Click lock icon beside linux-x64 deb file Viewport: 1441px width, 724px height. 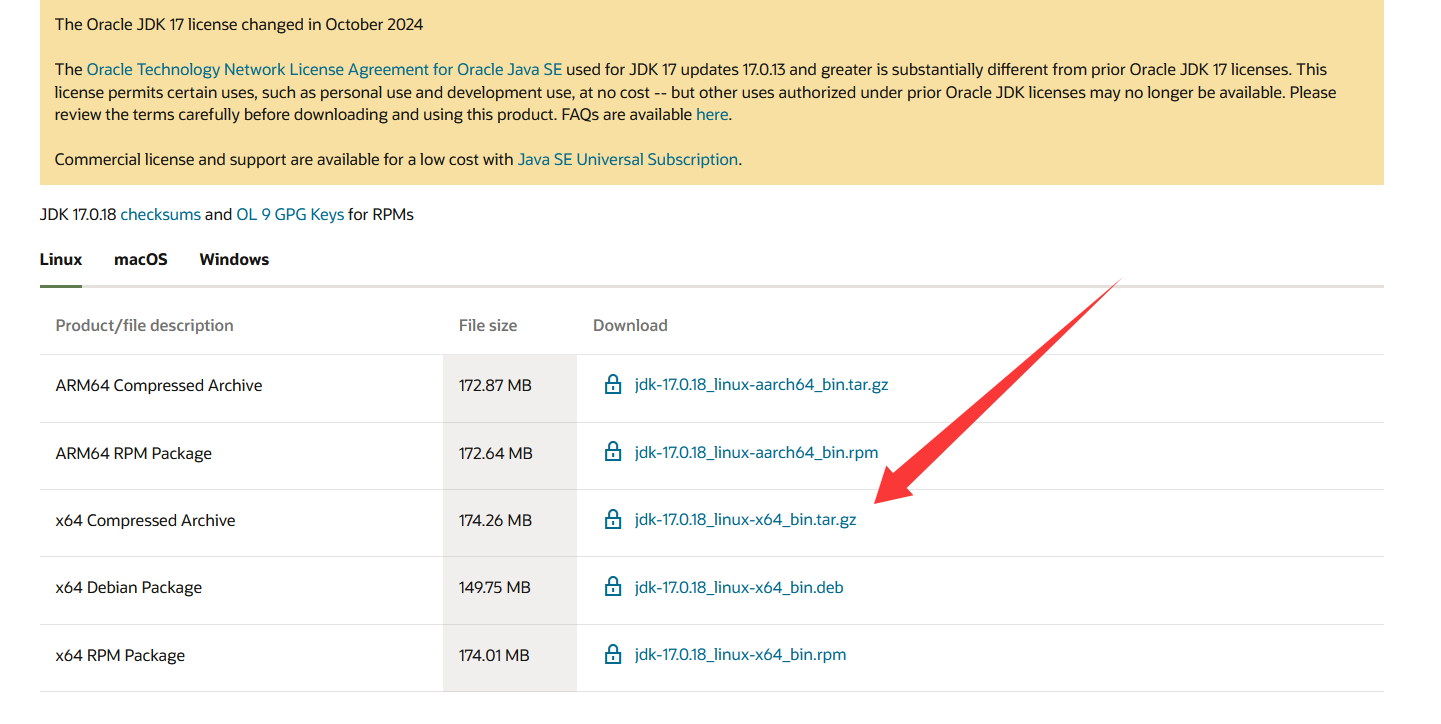[613, 588]
